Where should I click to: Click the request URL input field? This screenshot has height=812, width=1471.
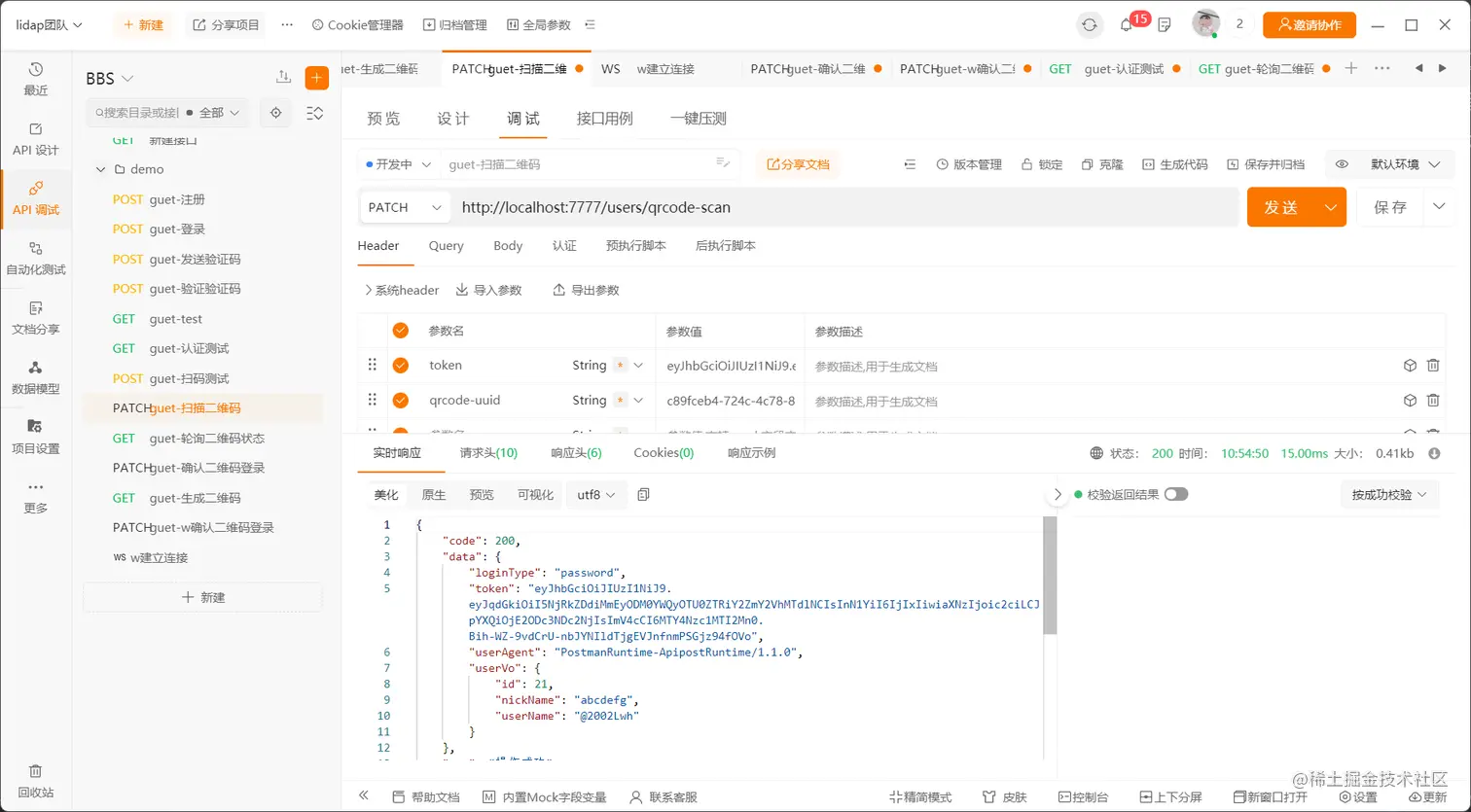(x=846, y=207)
